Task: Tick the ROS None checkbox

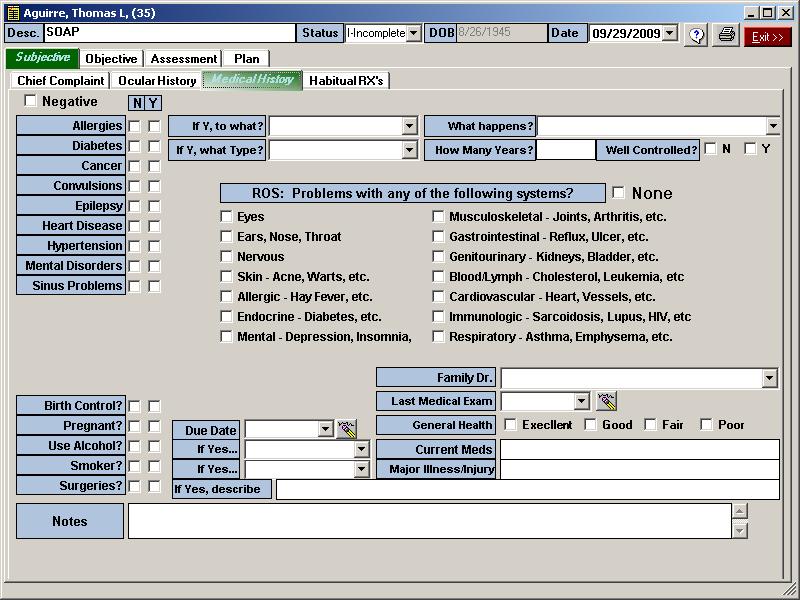Action: pyautogui.click(x=619, y=193)
